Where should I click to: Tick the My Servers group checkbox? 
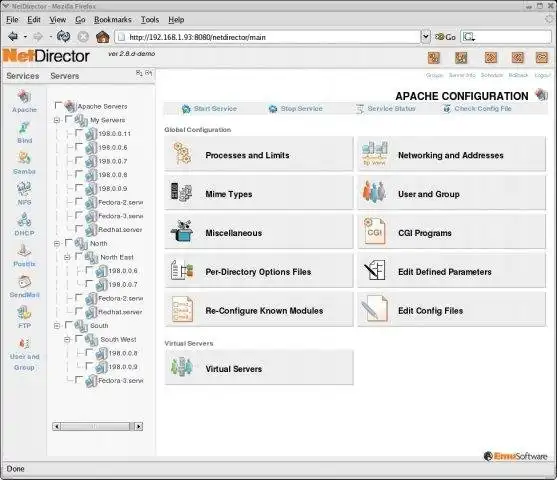point(69,119)
